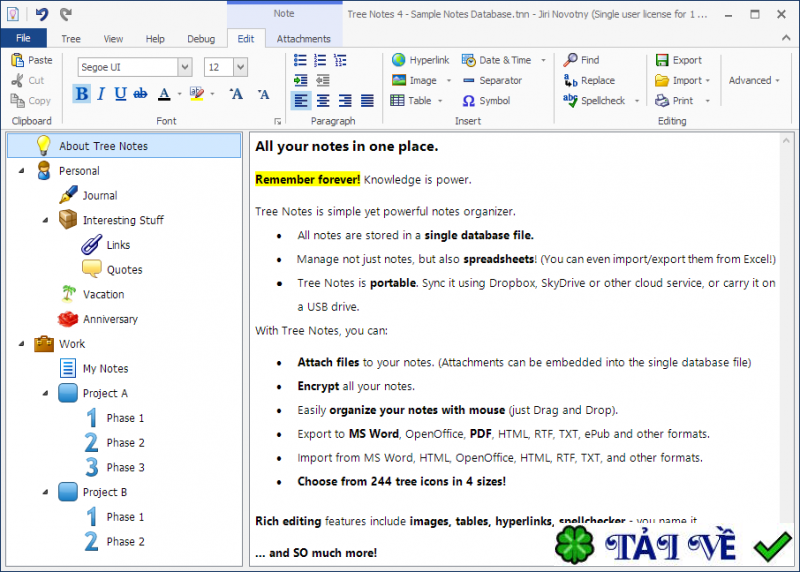The height and width of the screenshot is (572, 800).
Task: Open the font name dropdown
Action: (x=184, y=67)
